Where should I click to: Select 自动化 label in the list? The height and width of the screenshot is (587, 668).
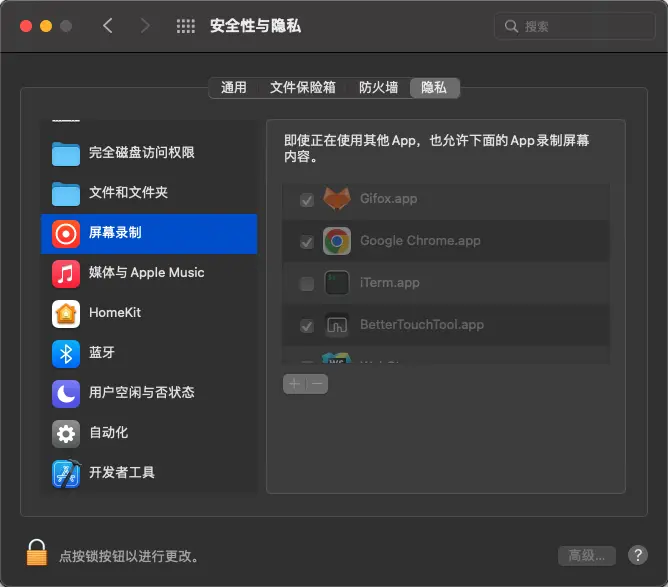109,432
